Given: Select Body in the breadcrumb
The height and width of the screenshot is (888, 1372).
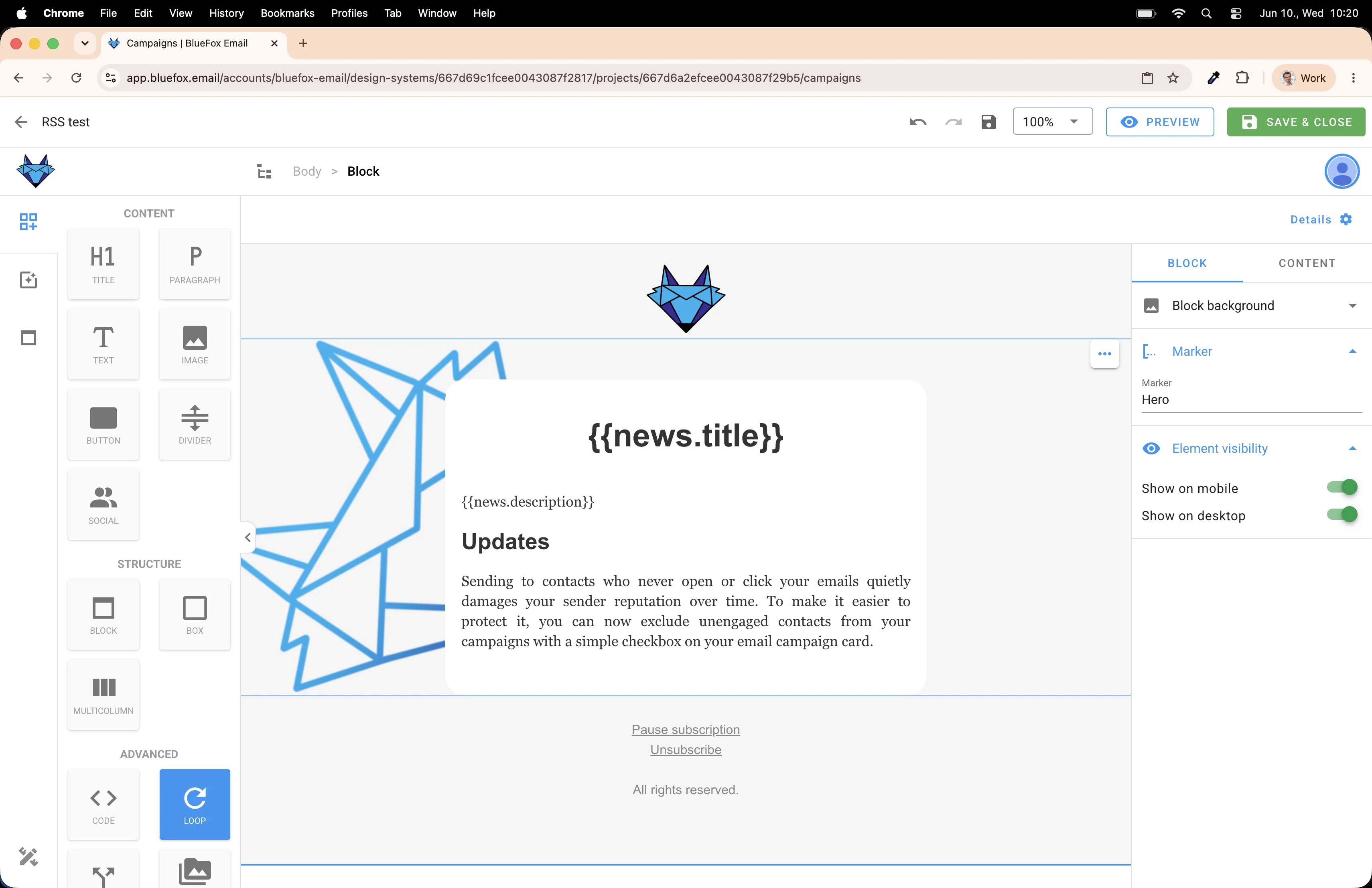Looking at the screenshot, I should tap(306, 172).
